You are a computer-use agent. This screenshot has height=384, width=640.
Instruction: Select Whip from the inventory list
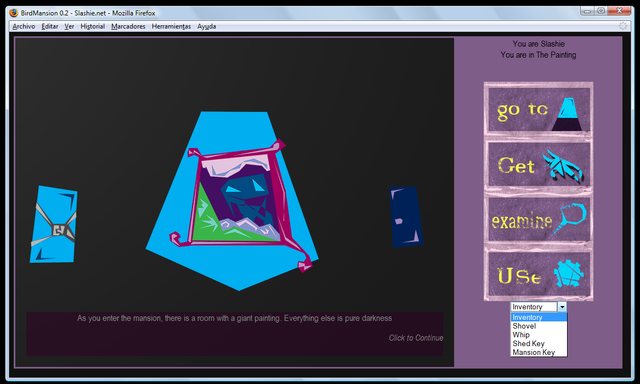(x=539, y=335)
